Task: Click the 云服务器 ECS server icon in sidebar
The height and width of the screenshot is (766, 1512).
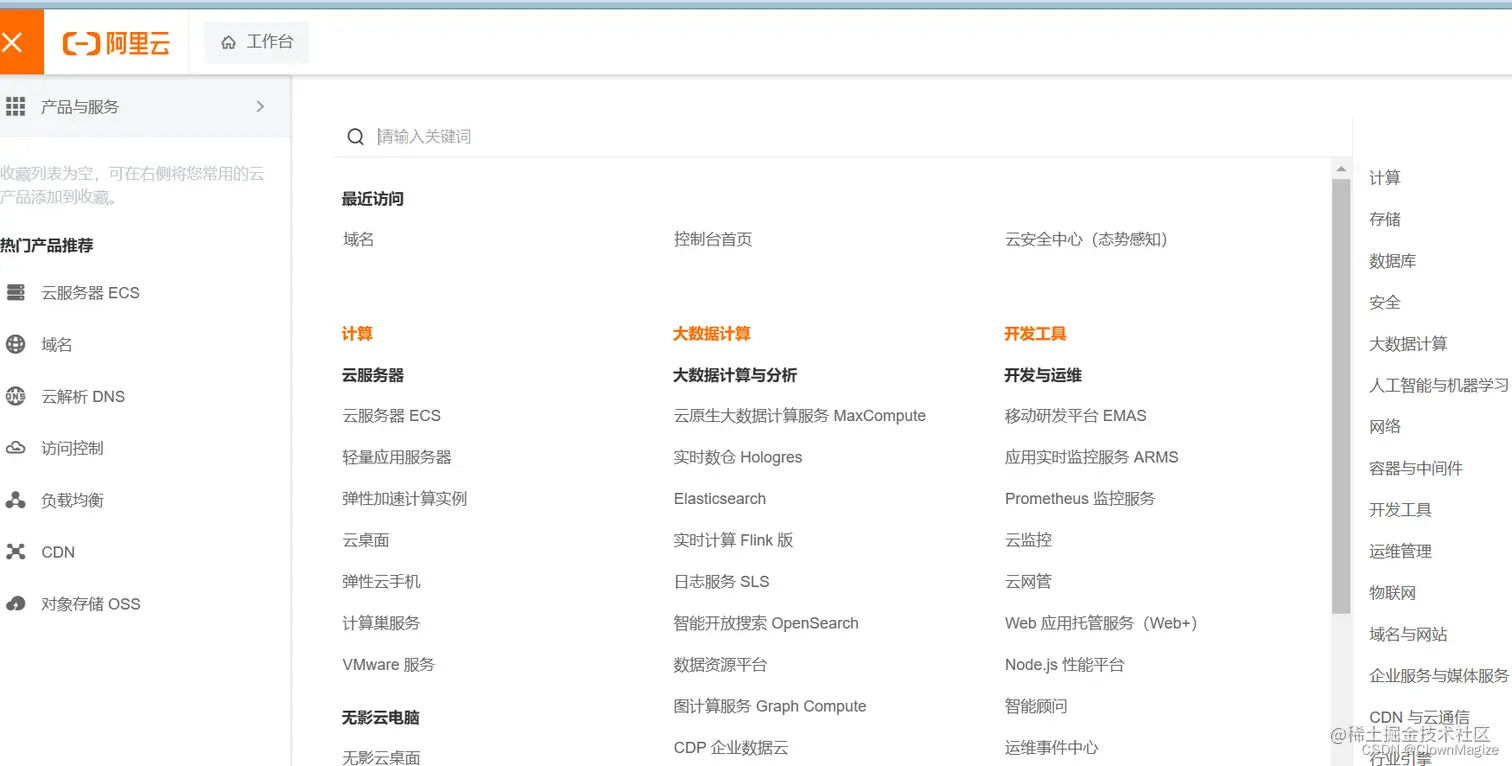Action: click(15, 293)
